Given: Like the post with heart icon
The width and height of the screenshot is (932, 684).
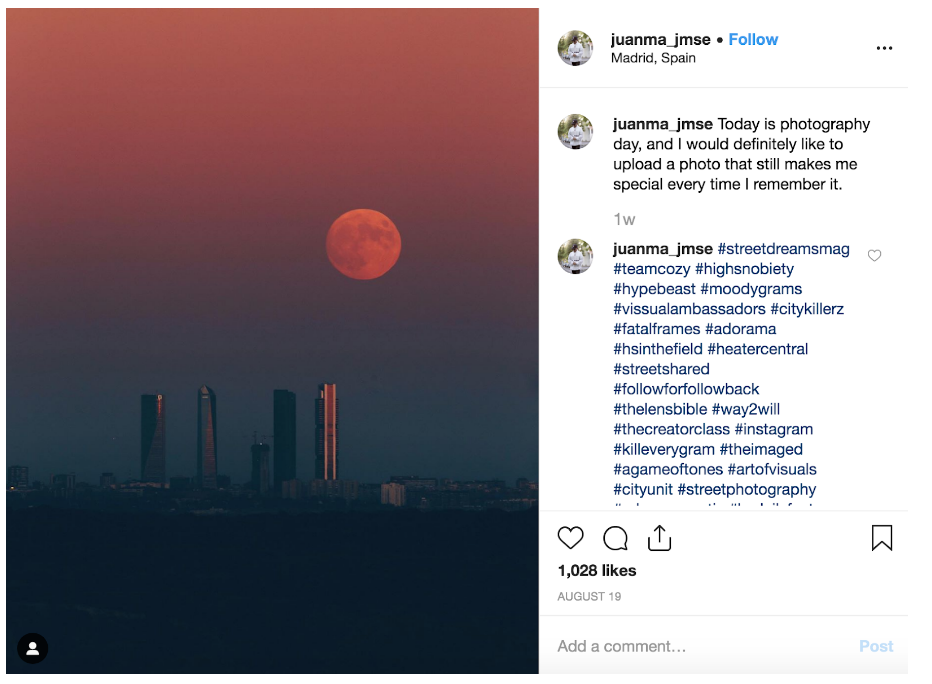Looking at the screenshot, I should [570, 538].
